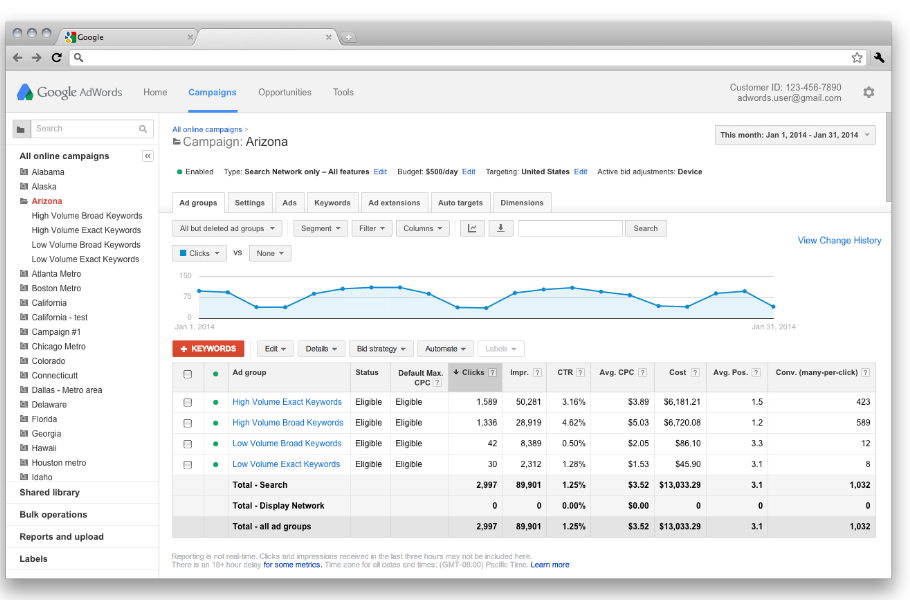The height and width of the screenshot is (600, 910).
Task: Click the chart toggle icon button
Action: click(x=472, y=228)
